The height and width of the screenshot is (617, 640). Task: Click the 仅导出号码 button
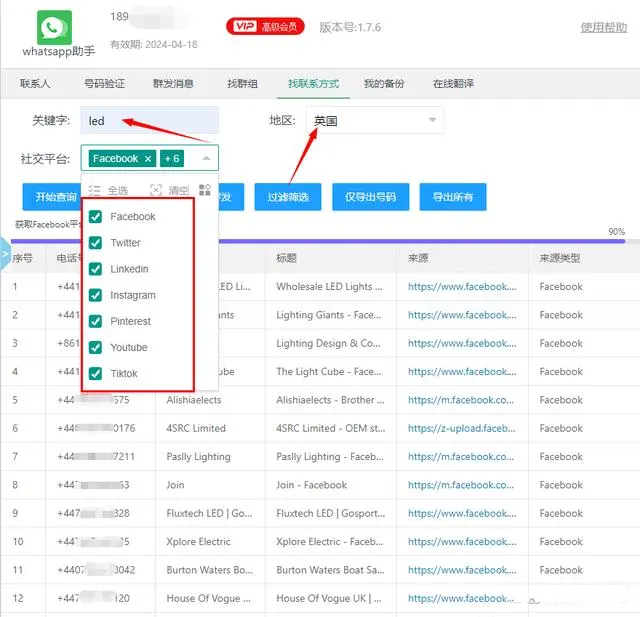click(371, 197)
